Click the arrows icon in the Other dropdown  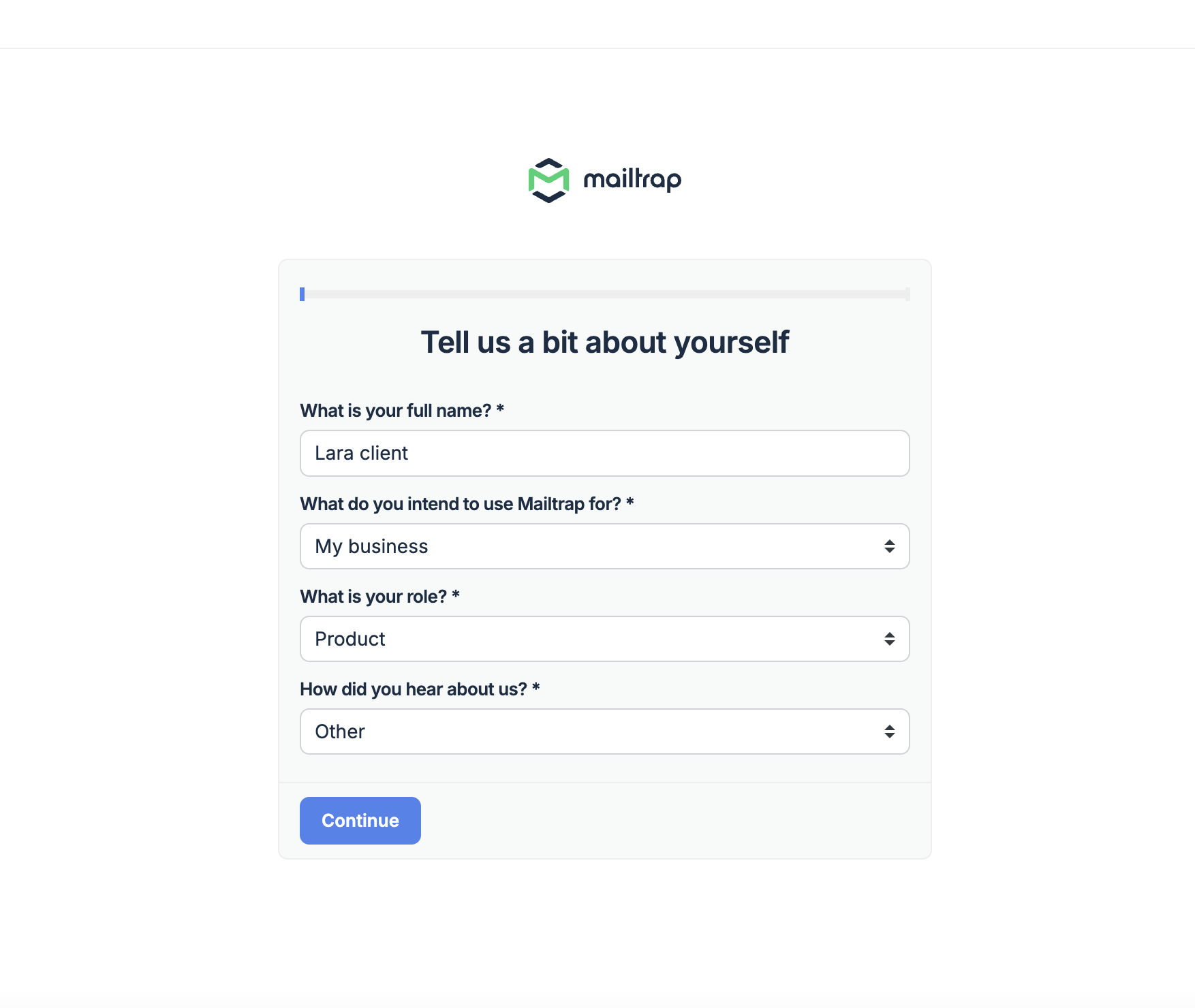[x=889, y=731]
